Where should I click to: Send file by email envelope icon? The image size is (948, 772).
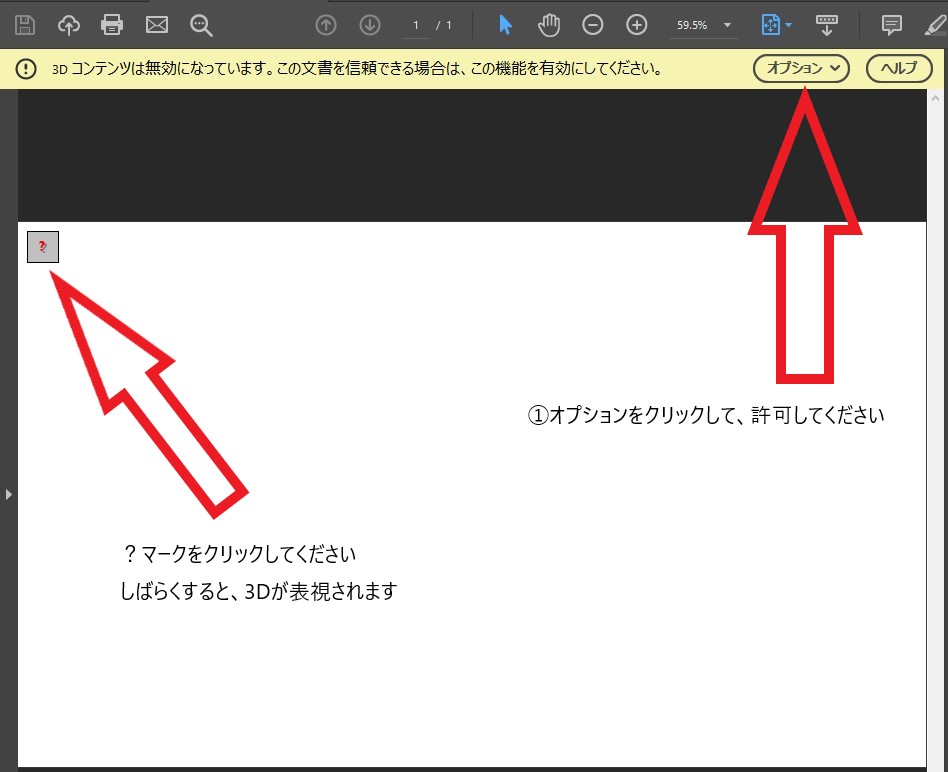[x=157, y=25]
